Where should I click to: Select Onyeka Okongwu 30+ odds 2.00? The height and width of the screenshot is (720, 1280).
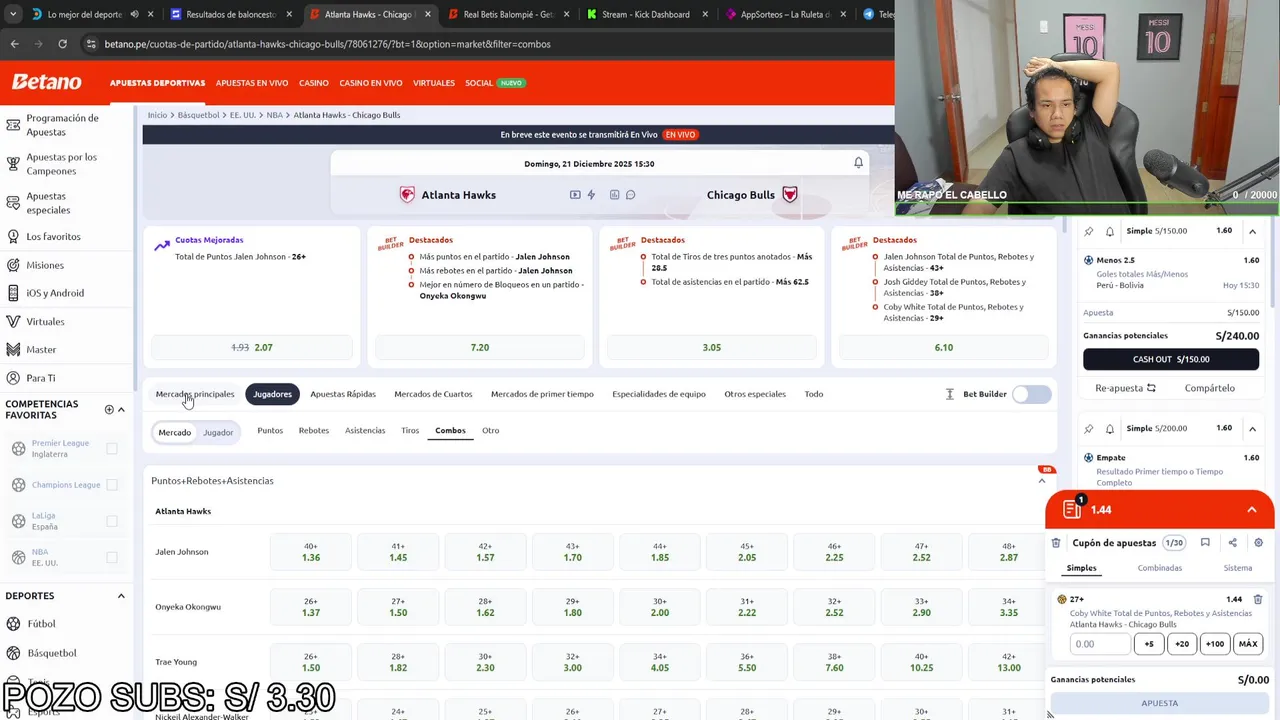[660, 607]
